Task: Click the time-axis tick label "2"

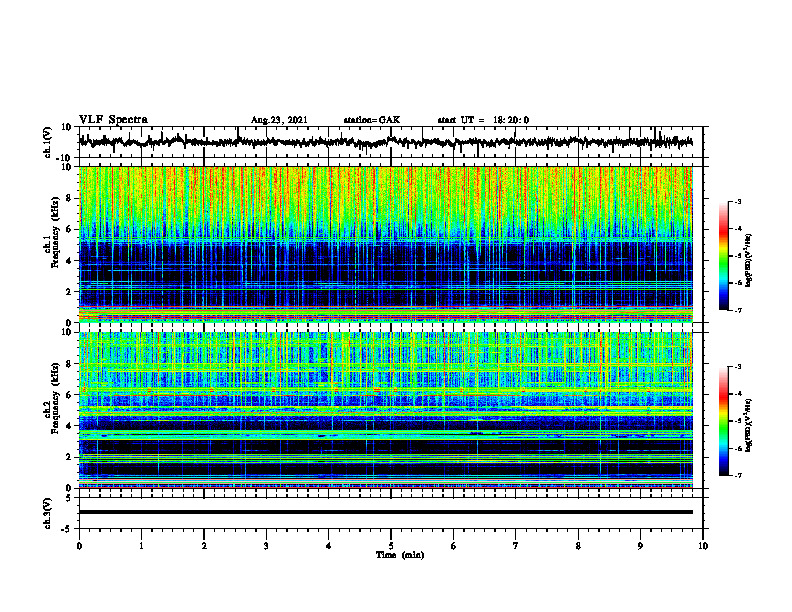Action: point(204,546)
